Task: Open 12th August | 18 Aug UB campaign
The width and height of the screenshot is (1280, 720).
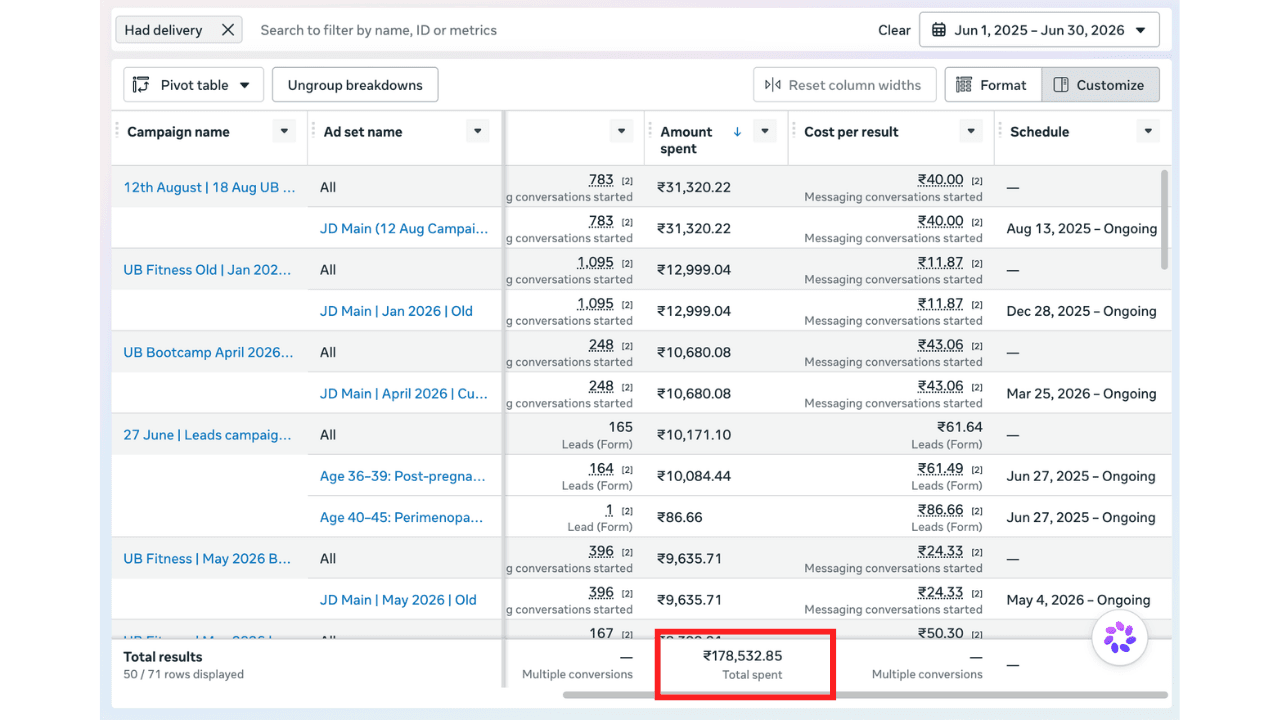Action: [x=209, y=187]
